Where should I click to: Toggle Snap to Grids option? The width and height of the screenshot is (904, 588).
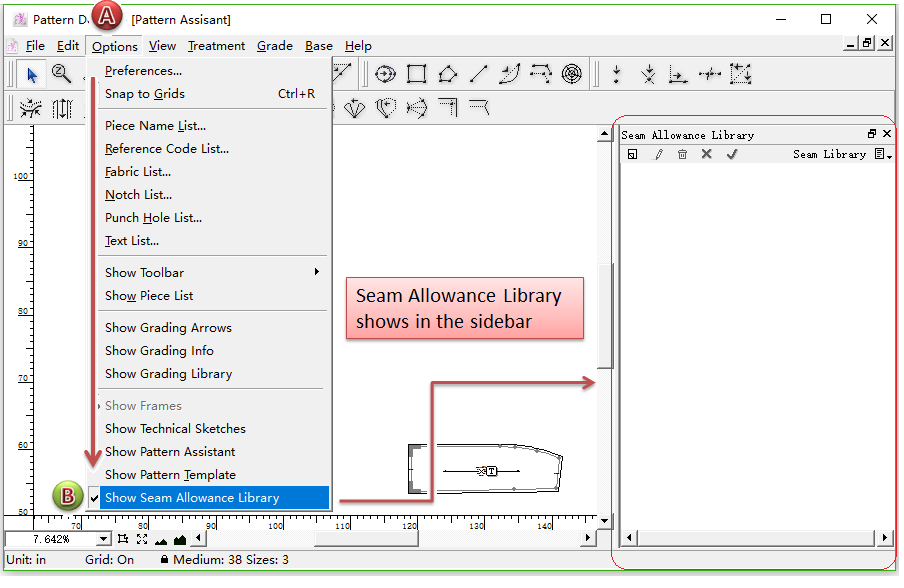(145, 94)
